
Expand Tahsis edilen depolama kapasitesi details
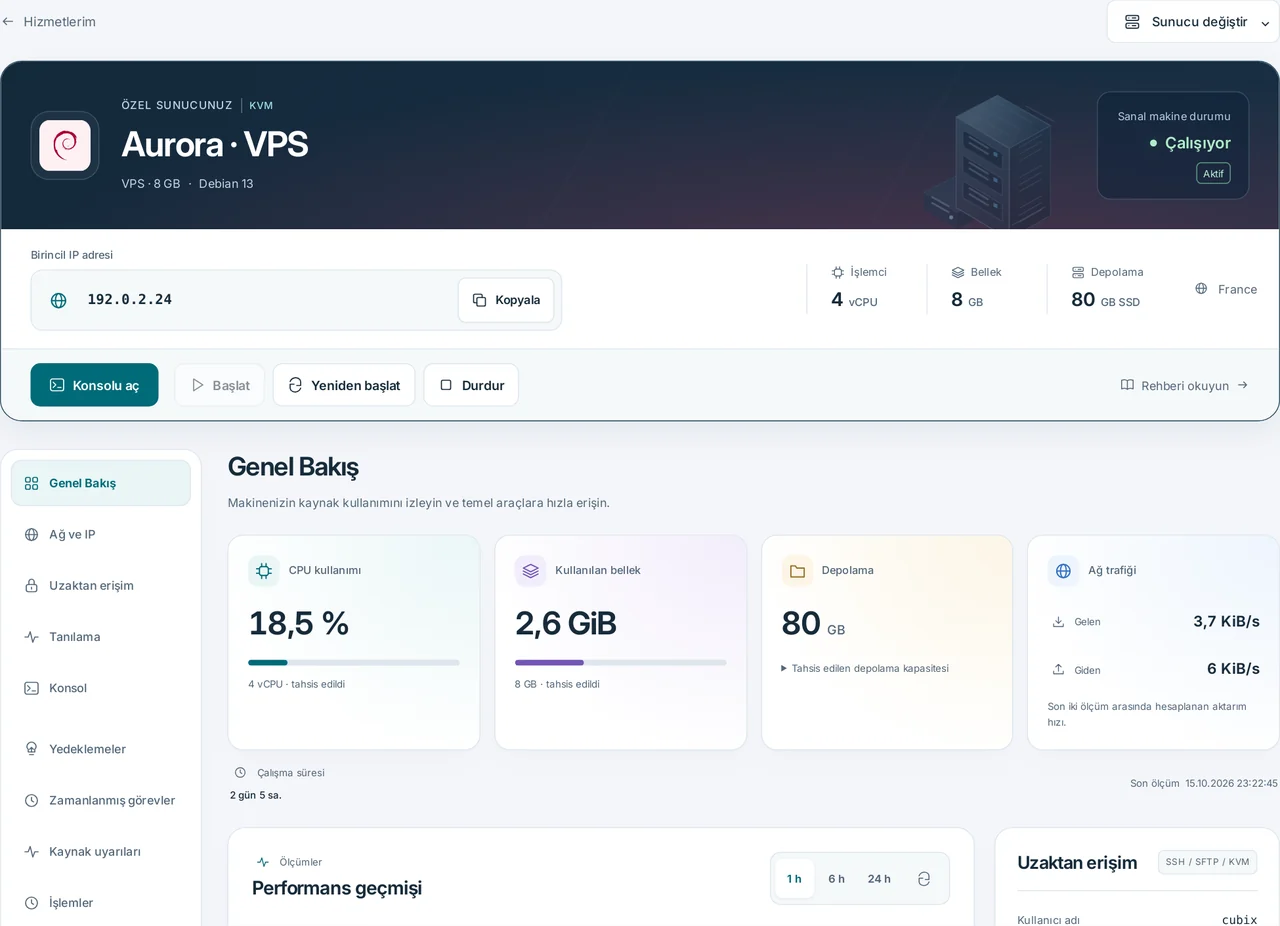[865, 668]
